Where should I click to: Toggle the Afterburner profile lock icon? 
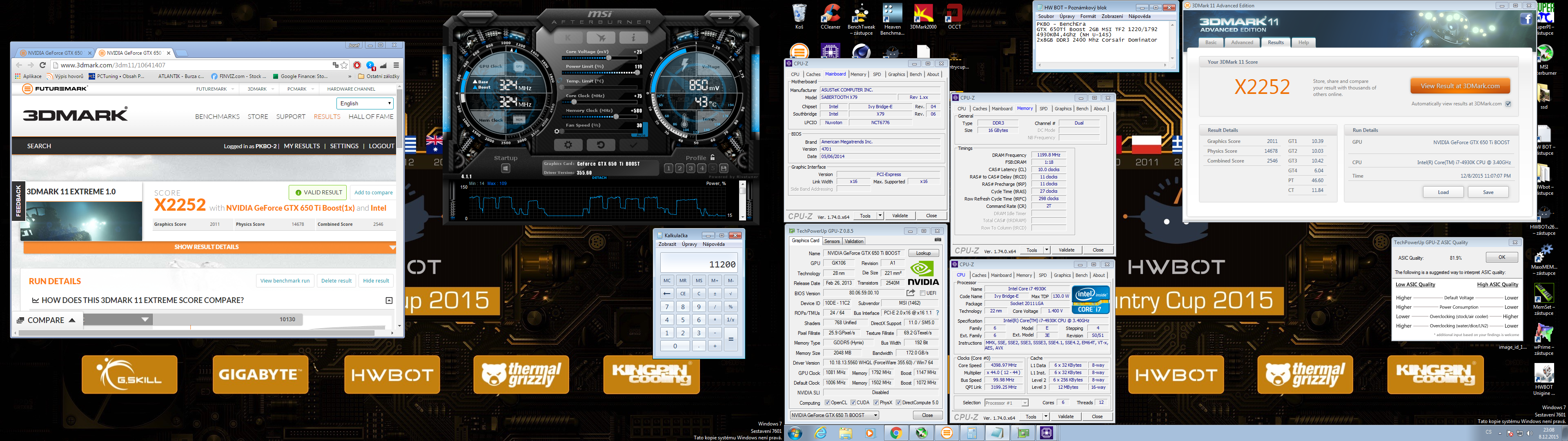click(x=712, y=157)
